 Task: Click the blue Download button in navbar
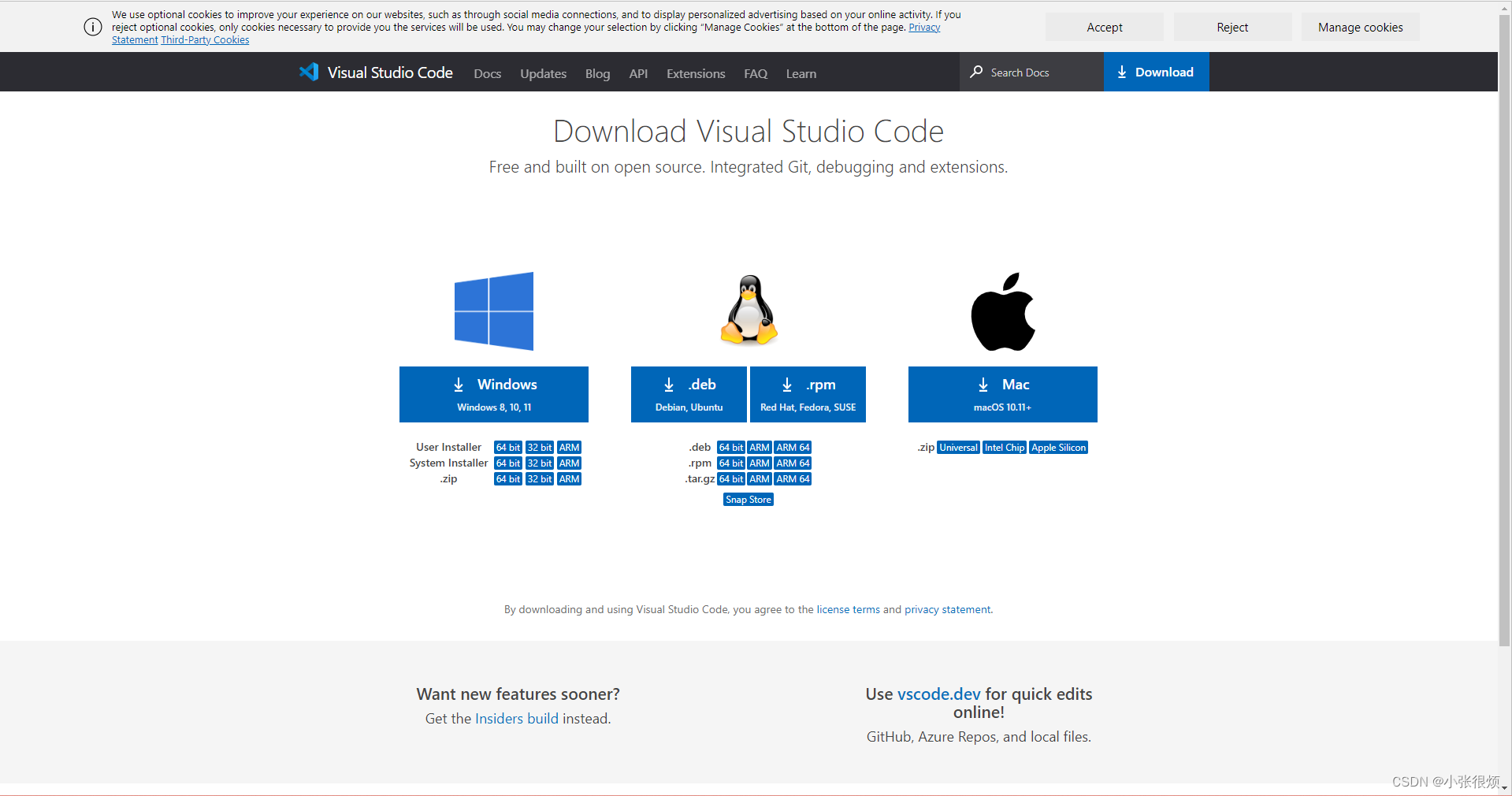(x=1157, y=72)
